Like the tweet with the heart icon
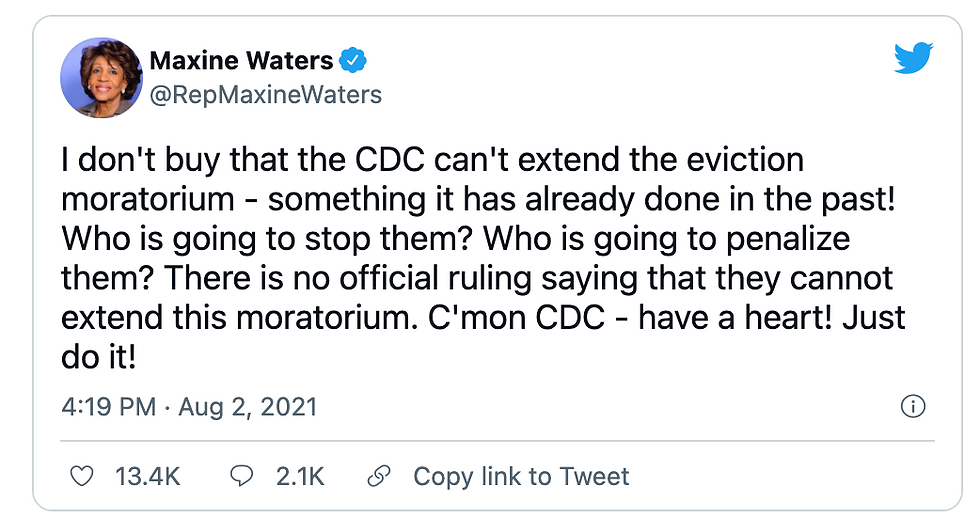The height and width of the screenshot is (530, 980). pyautogui.click(x=81, y=476)
